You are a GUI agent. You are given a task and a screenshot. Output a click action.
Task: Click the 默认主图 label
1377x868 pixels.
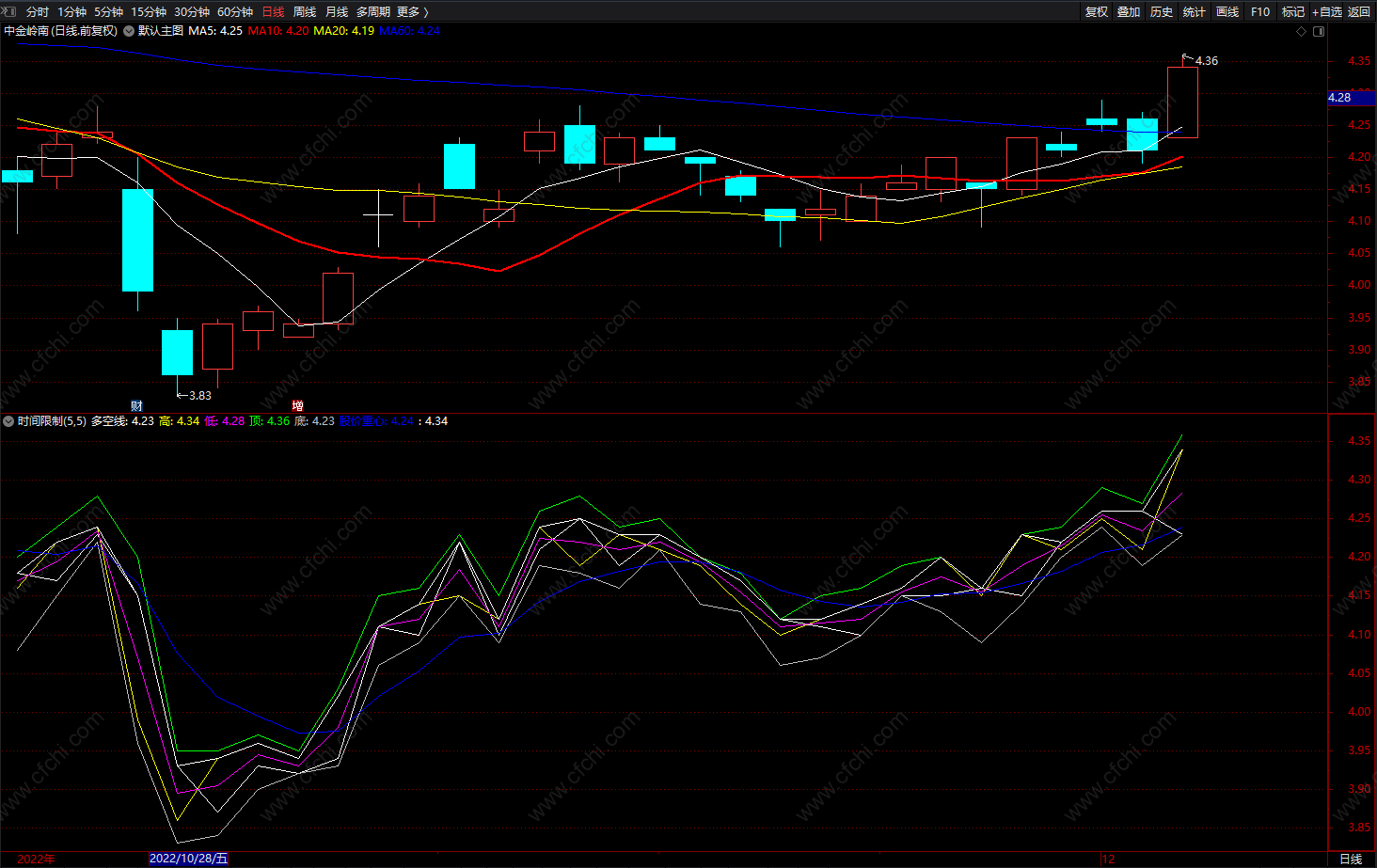coord(161,31)
